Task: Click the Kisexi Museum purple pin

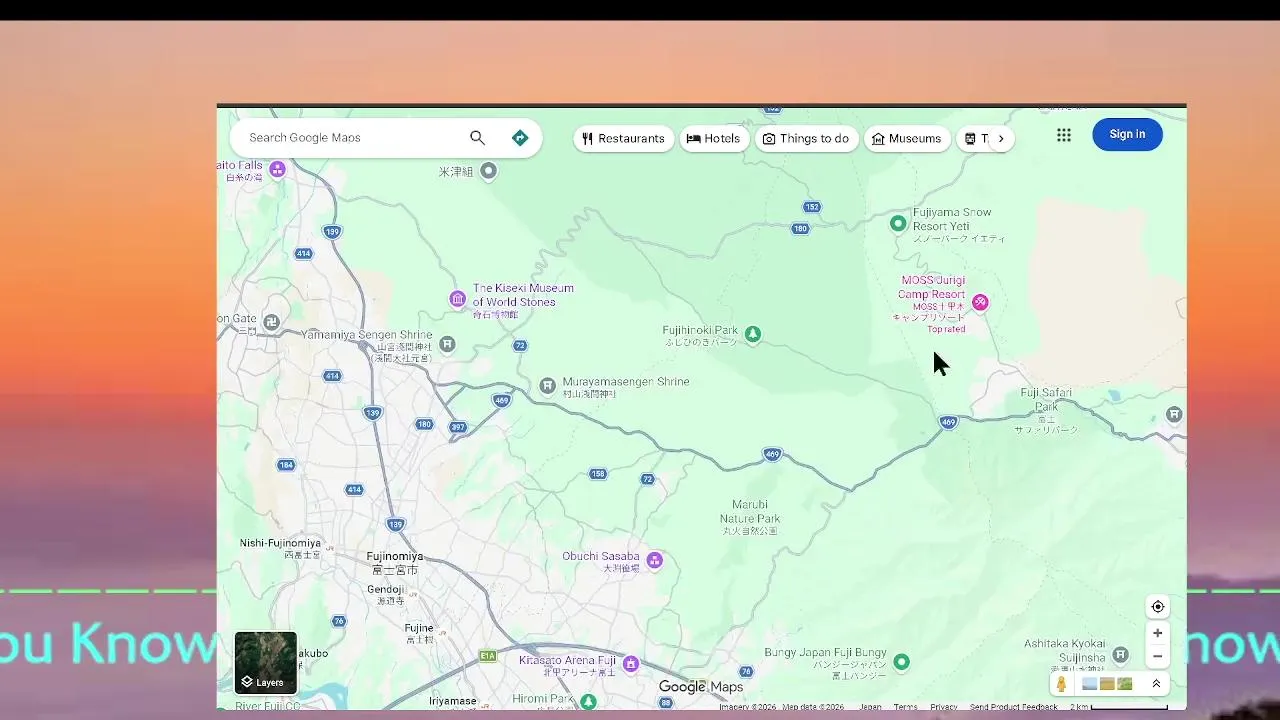Action: (x=457, y=299)
